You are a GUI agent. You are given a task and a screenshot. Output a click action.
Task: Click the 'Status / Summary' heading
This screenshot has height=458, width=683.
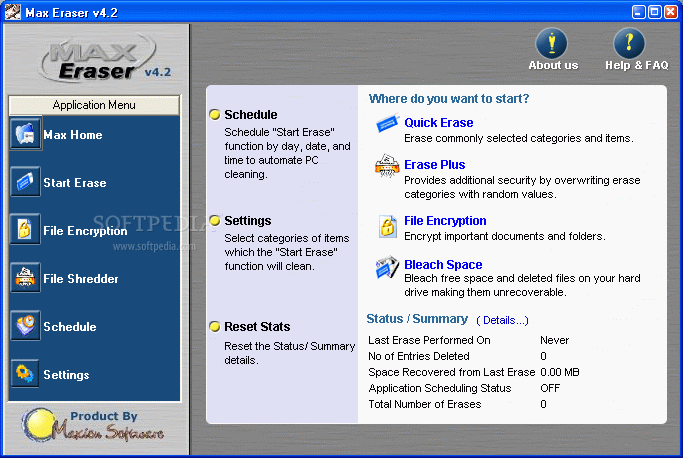point(417,319)
